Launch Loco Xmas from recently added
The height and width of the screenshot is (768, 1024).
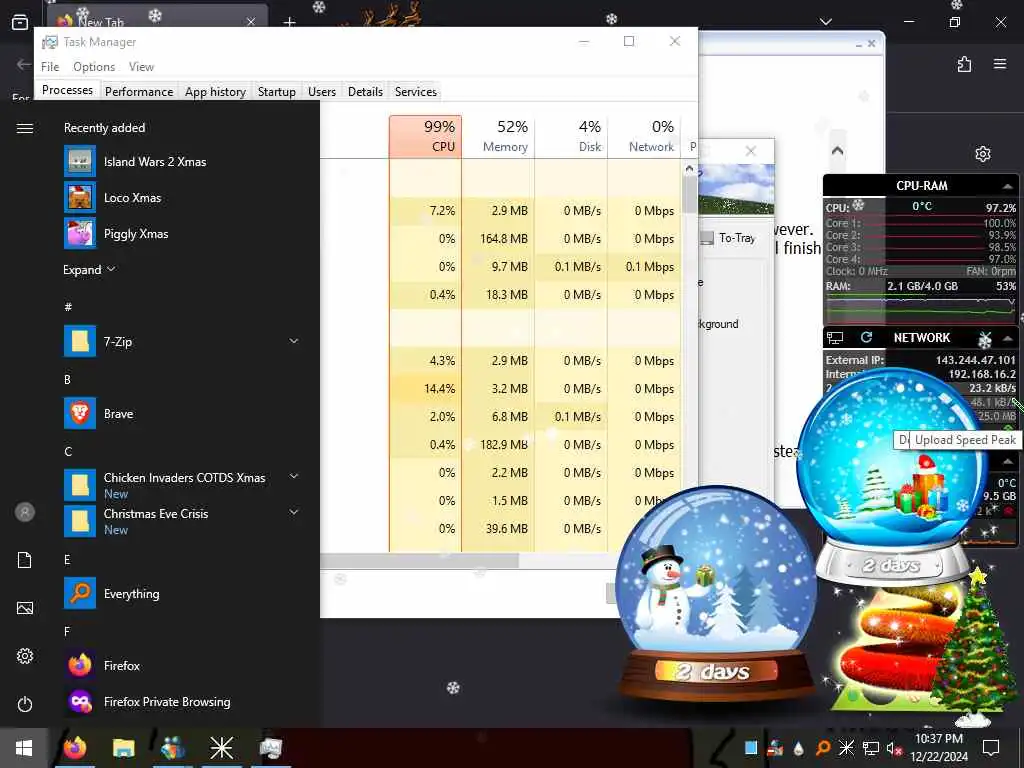click(80, 197)
